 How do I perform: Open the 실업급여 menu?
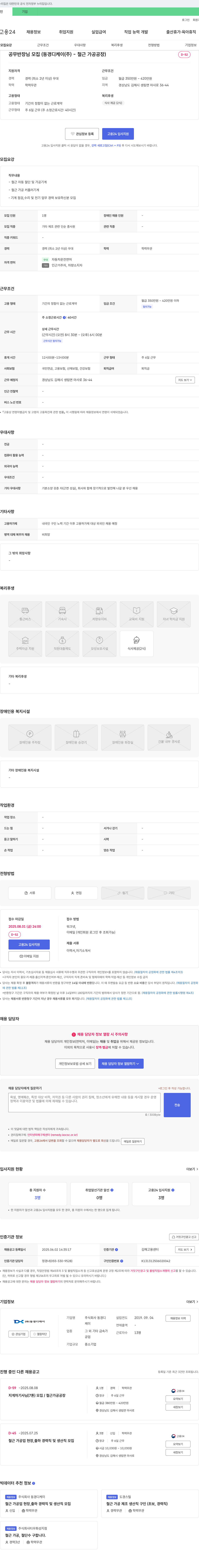click(99, 32)
